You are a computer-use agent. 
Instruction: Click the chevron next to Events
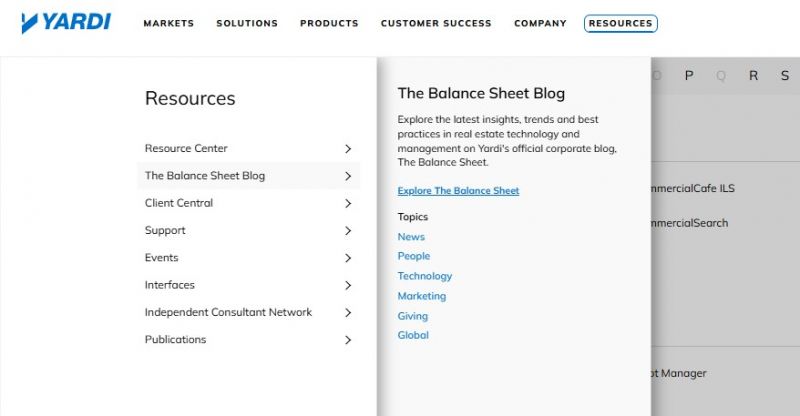[348, 258]
